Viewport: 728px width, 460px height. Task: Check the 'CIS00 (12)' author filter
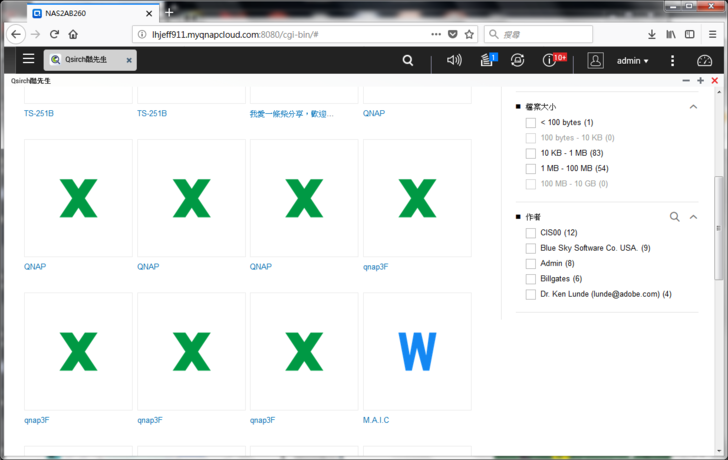click(531, 233)
